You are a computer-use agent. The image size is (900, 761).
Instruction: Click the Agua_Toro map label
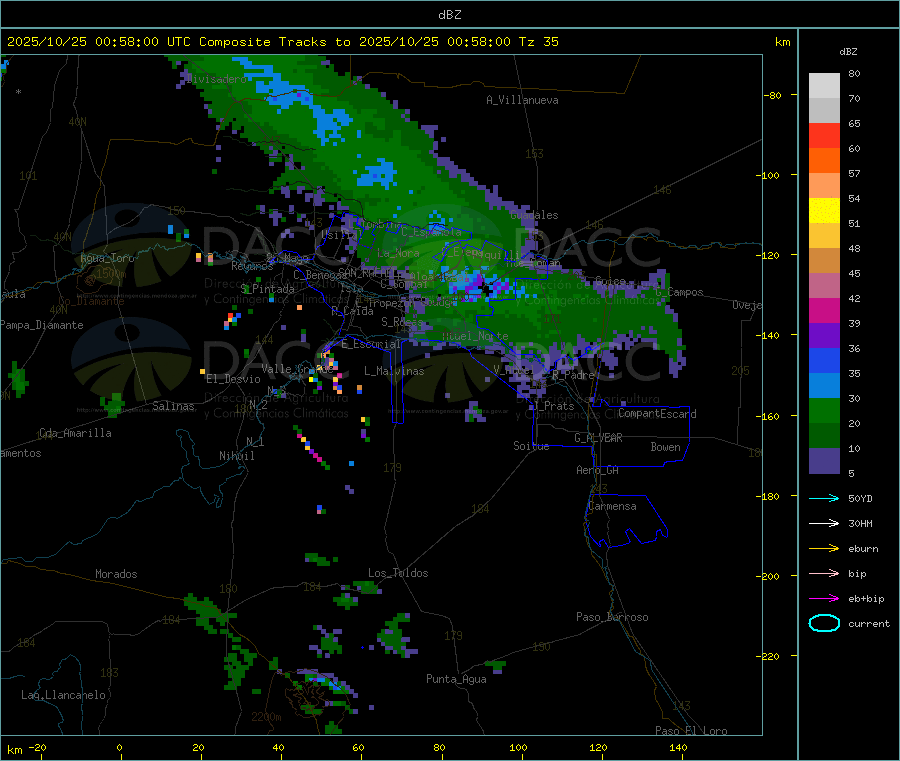click(x=107, y=258)
